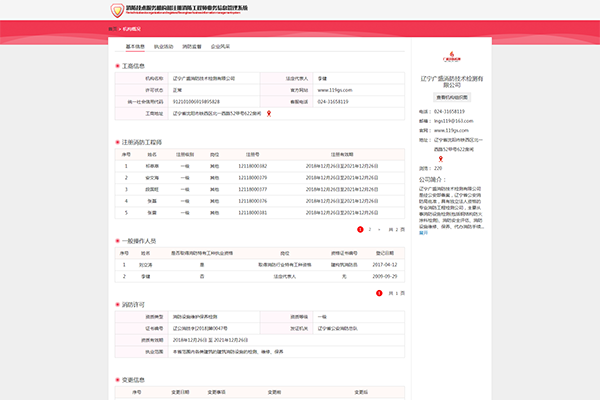The image size is (600, 400).
Task: Click the 变更后 column header
Action: click(361, 392)
